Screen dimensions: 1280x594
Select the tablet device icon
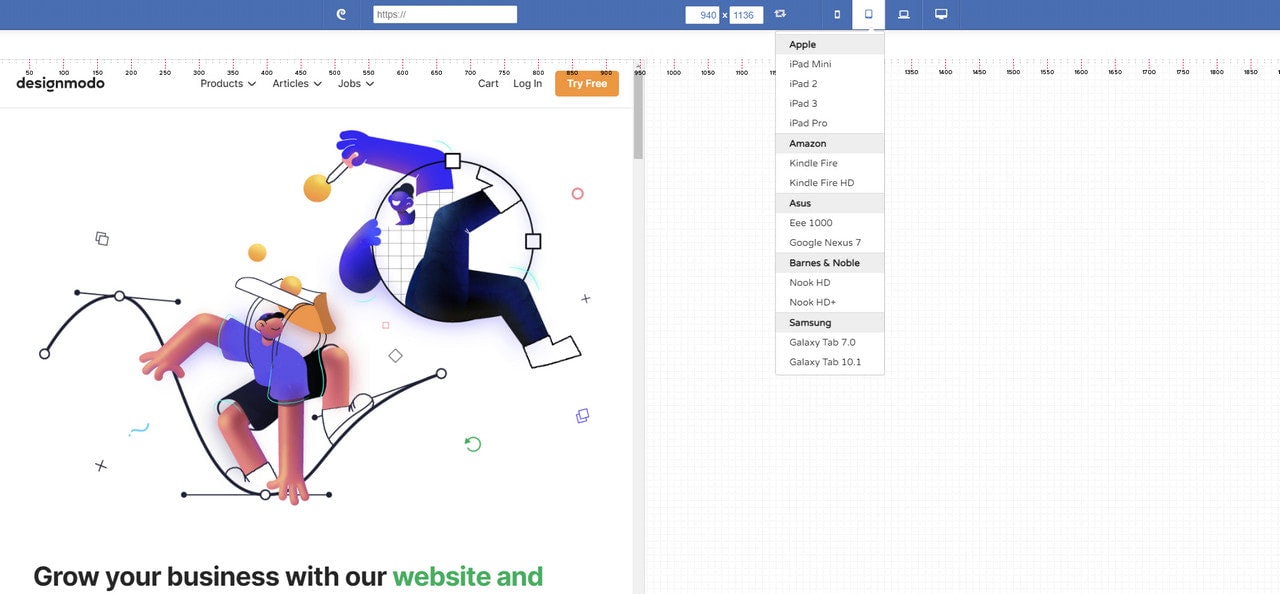869,14
